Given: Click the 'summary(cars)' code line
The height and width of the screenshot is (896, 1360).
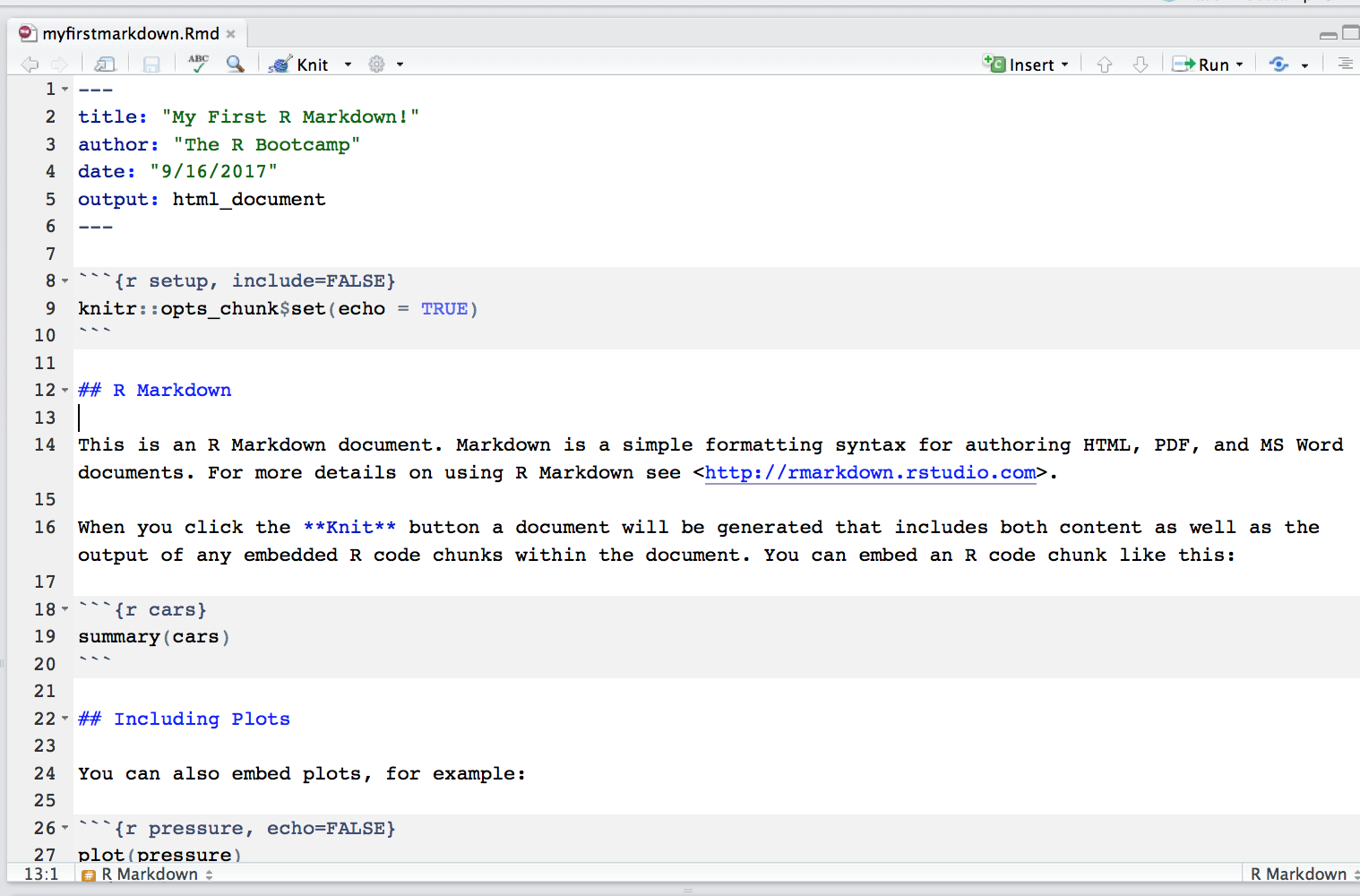Looking at the screenshot, I should click(x=154, y=637).
